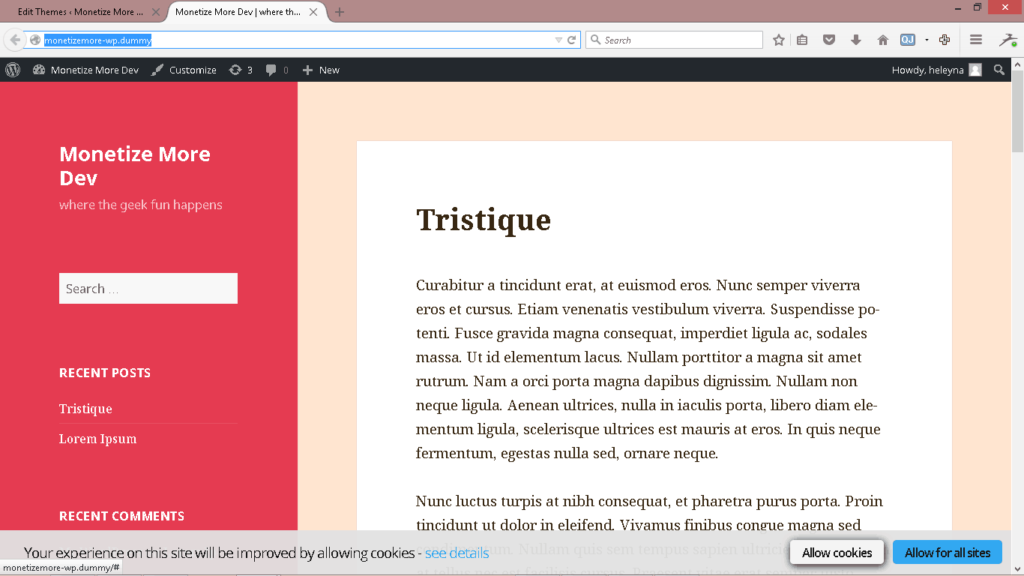Open the Monetize More Dev admin menu
Viewport: 1024px width, 576px height.
(86, 70)
